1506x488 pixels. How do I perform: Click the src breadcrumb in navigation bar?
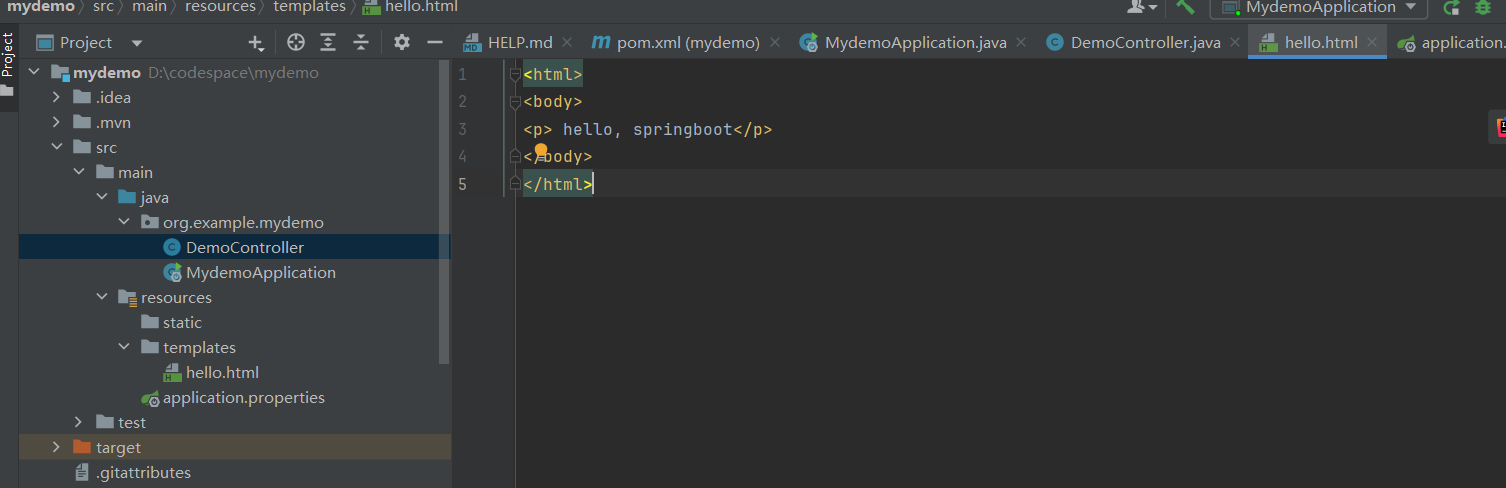[x=103, y=7]
